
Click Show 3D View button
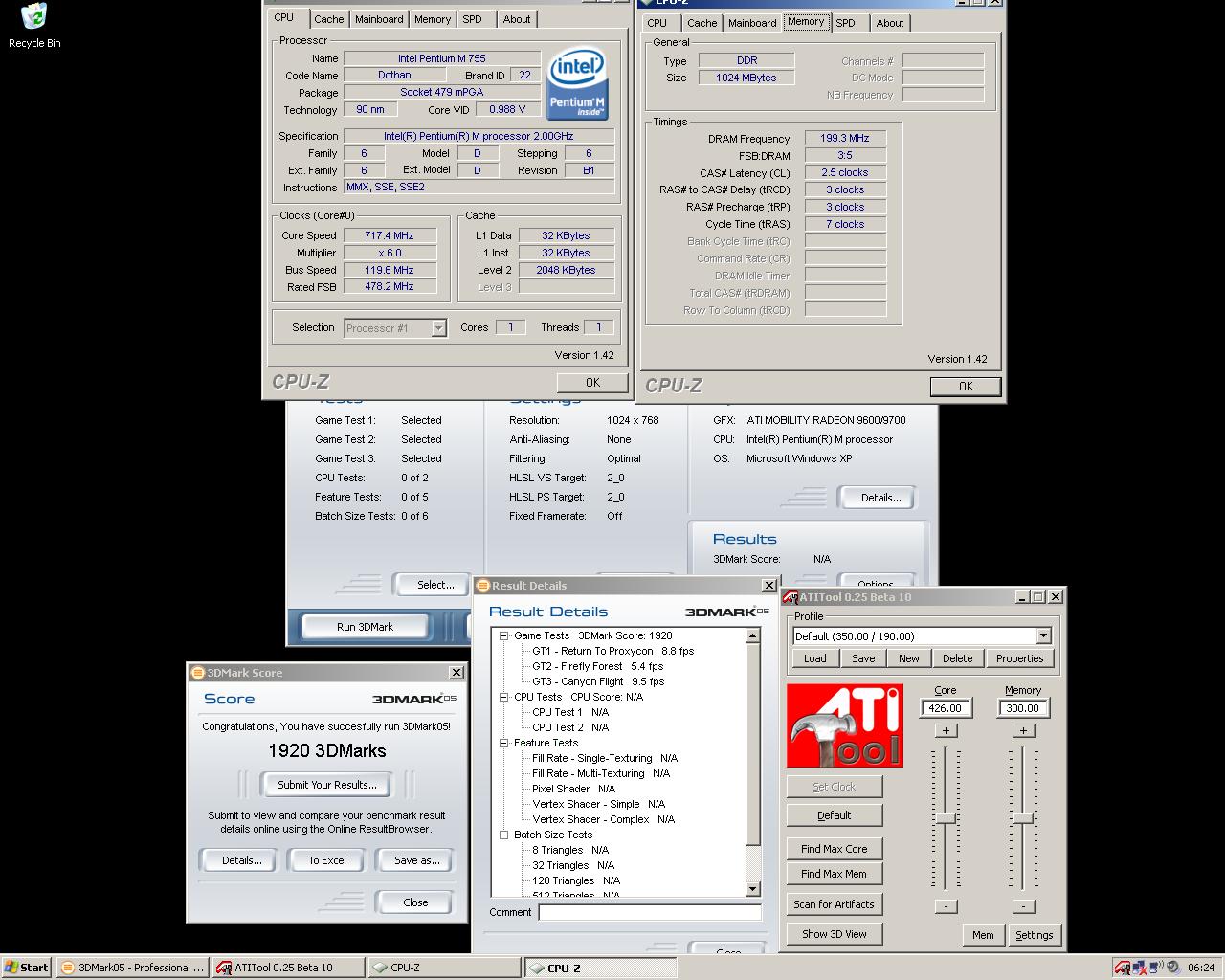pos(834,934)
